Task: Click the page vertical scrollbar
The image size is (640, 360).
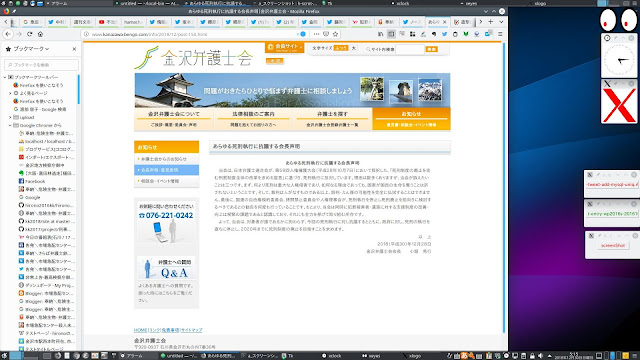Action: pos(504,188)
